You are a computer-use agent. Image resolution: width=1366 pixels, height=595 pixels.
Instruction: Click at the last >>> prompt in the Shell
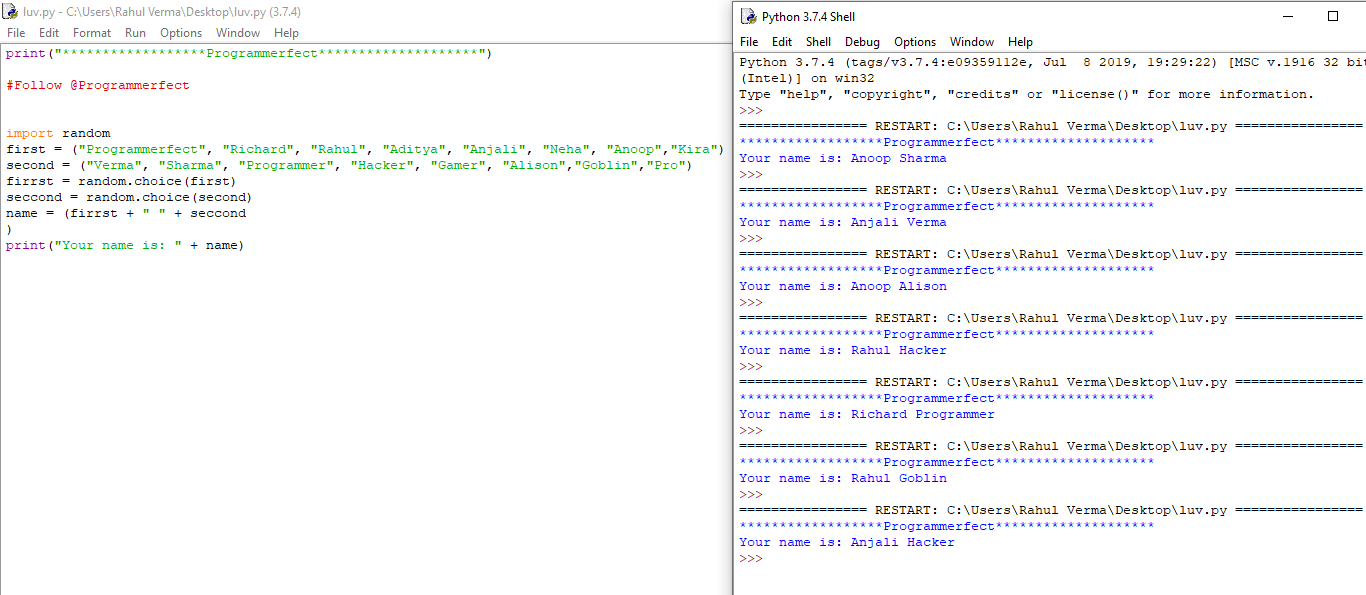pyautogui.click(x=749, y=558)
